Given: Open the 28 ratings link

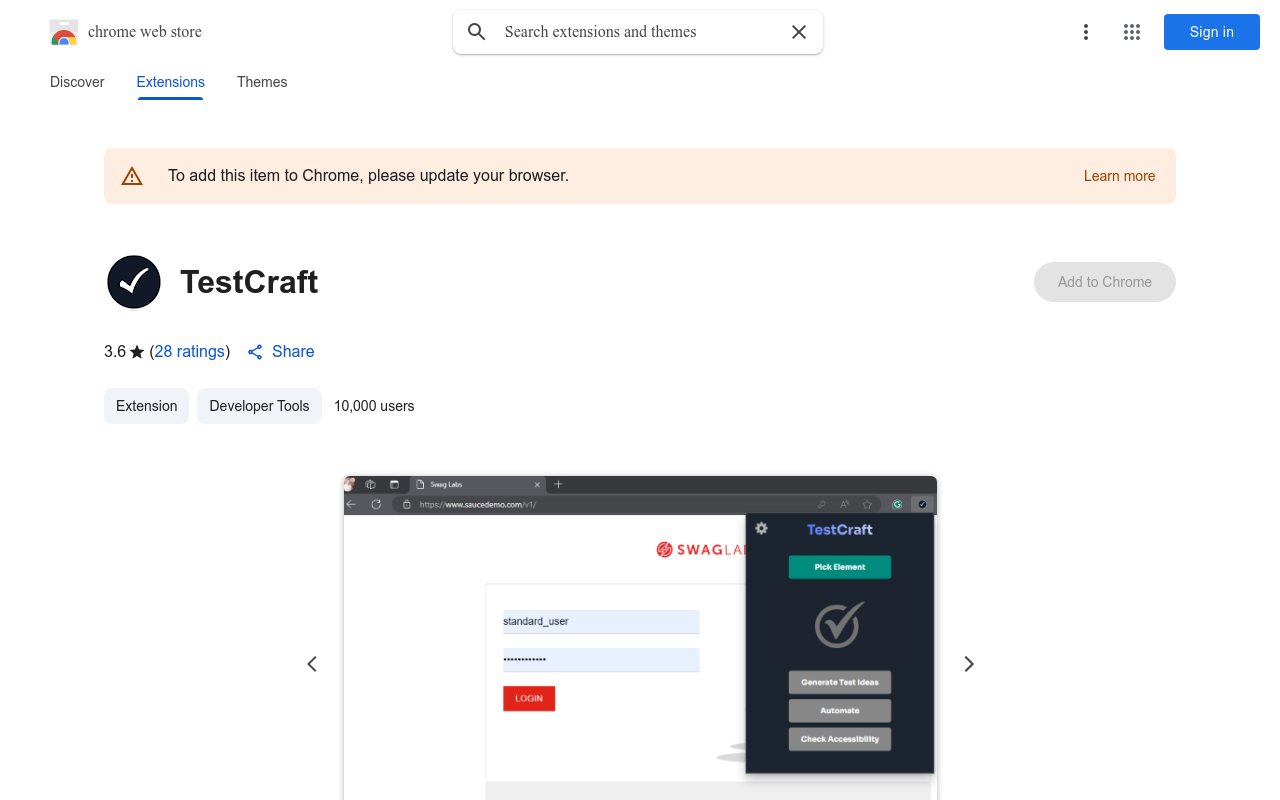Looking at the screenshot, I should coord(190,352).
